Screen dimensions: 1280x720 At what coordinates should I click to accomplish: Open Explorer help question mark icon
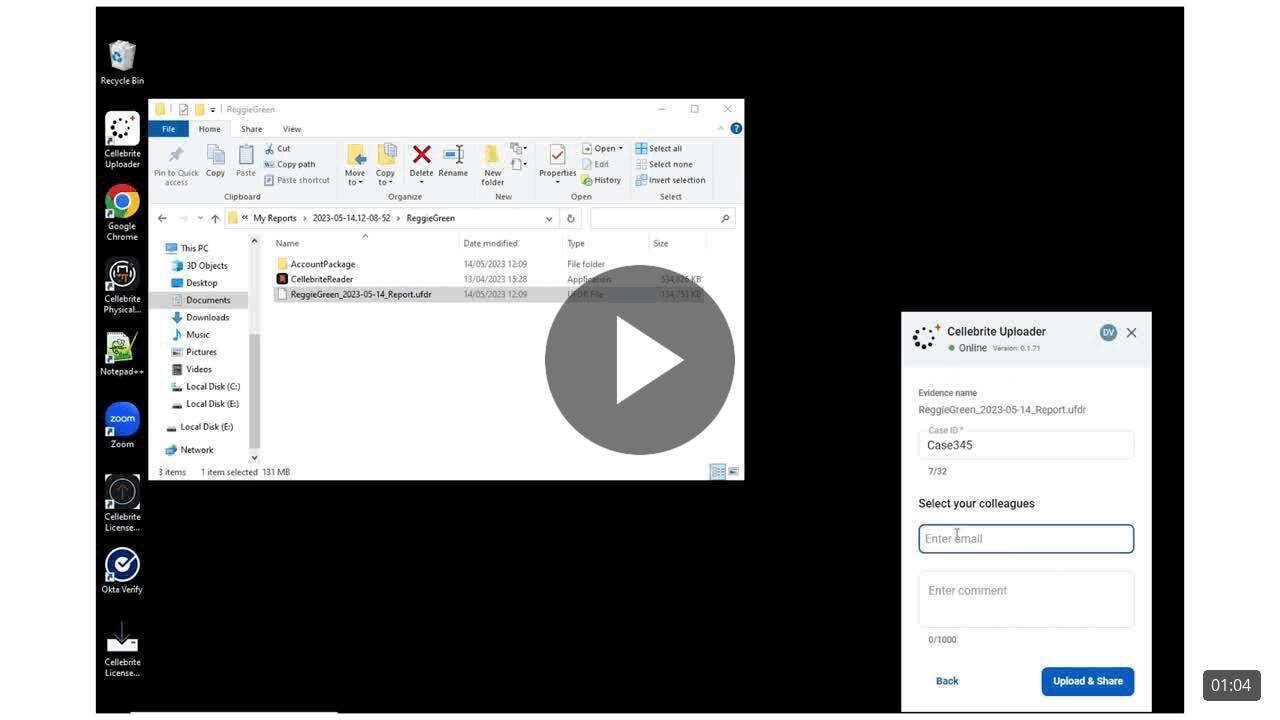click(x=736, y=129)
